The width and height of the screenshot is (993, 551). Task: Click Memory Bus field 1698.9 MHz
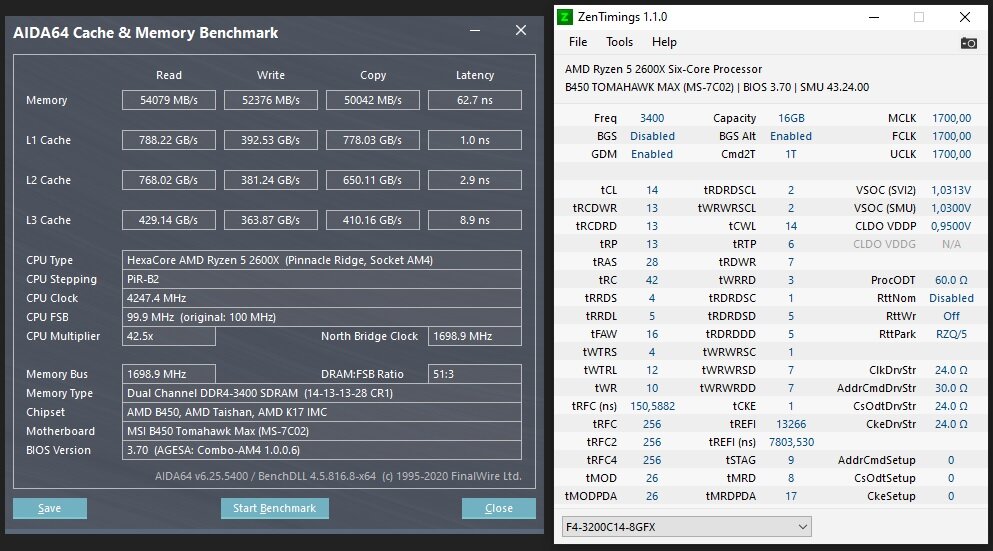pyautogui.click(x=168, y=374)
